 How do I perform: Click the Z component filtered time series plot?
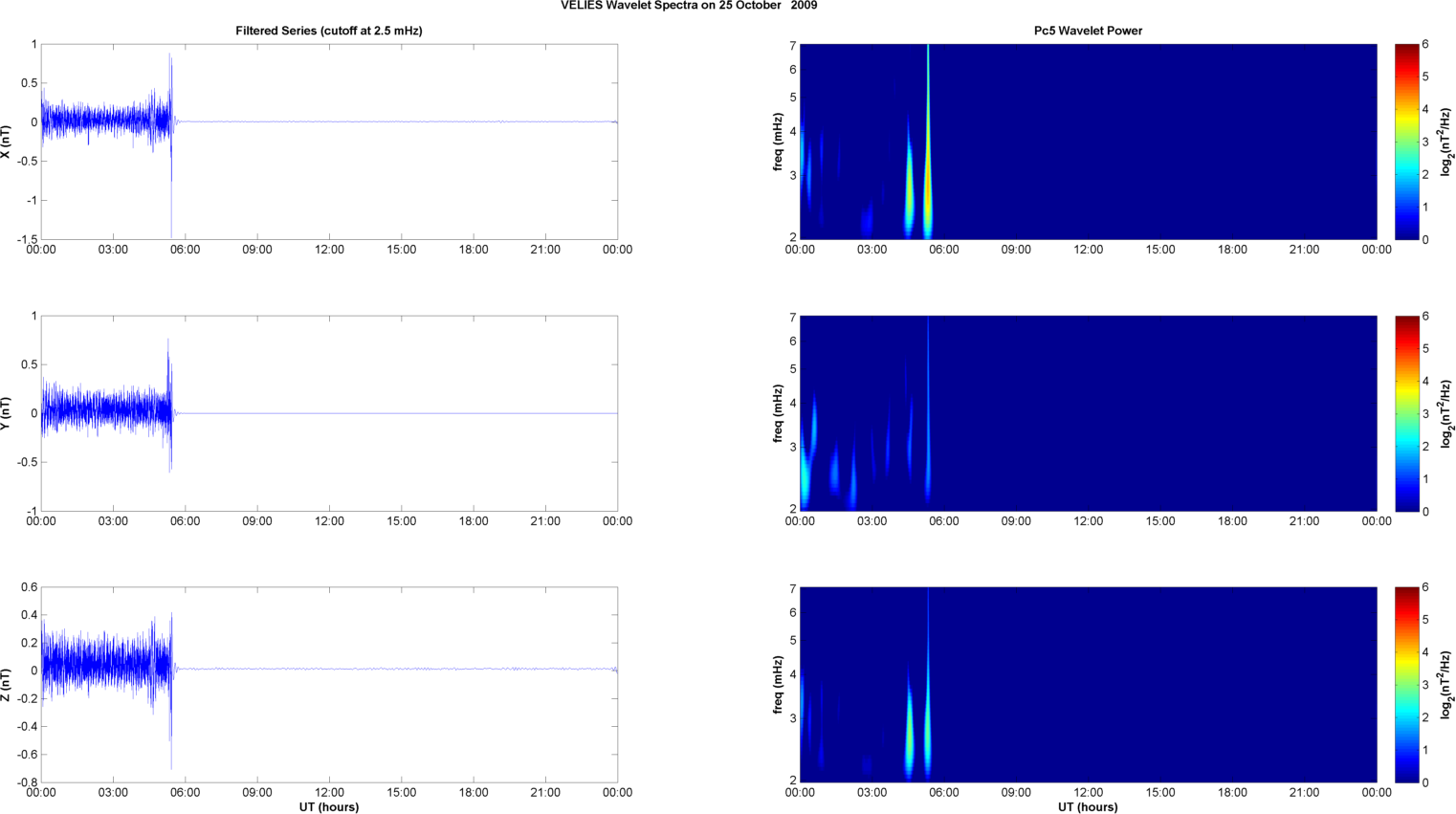tap(329, 685)
